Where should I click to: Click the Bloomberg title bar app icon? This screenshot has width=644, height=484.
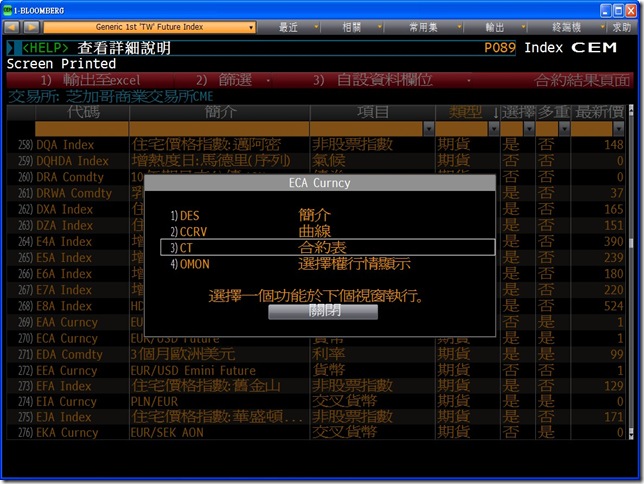click(x=7, y=10)
